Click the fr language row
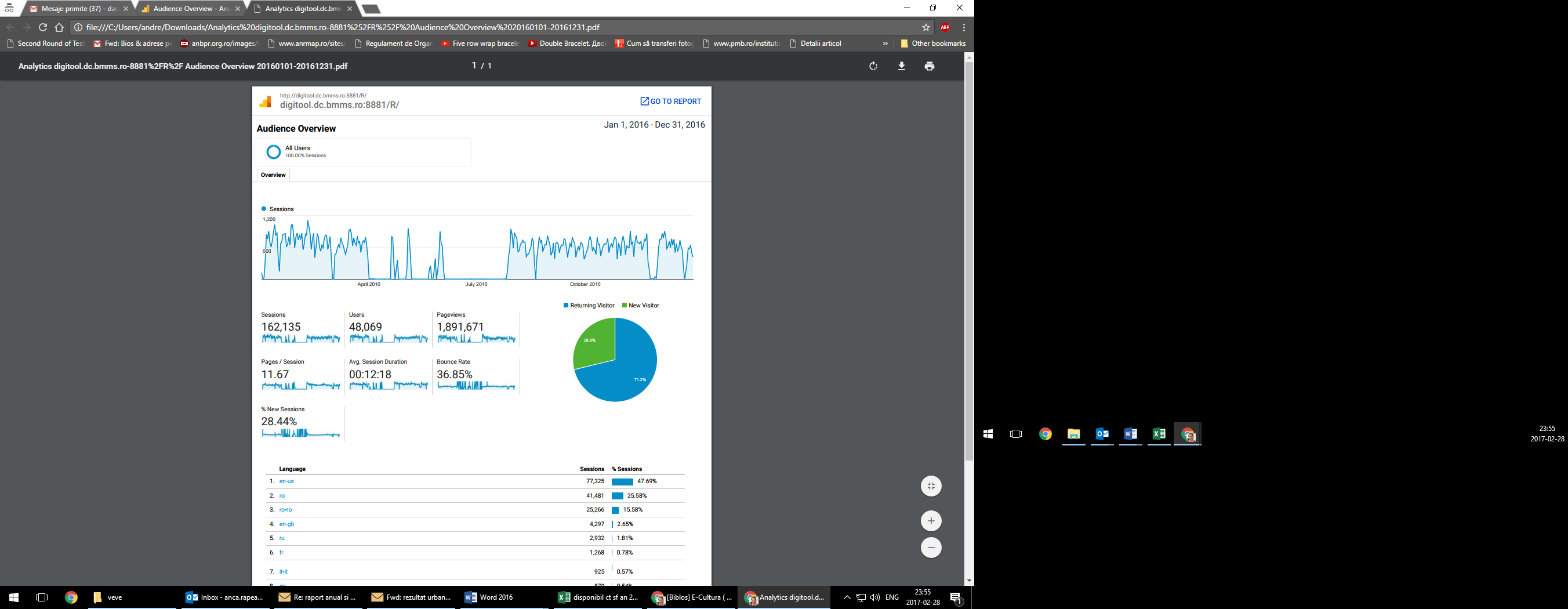 475,552
